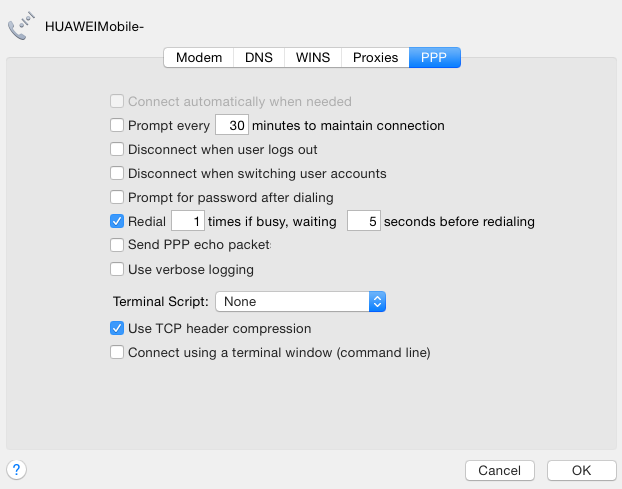Open the Terminal Script dropdown

(301, 301)
